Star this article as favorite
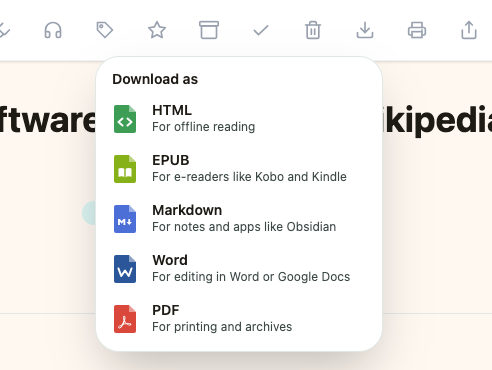 coord(157,30)
